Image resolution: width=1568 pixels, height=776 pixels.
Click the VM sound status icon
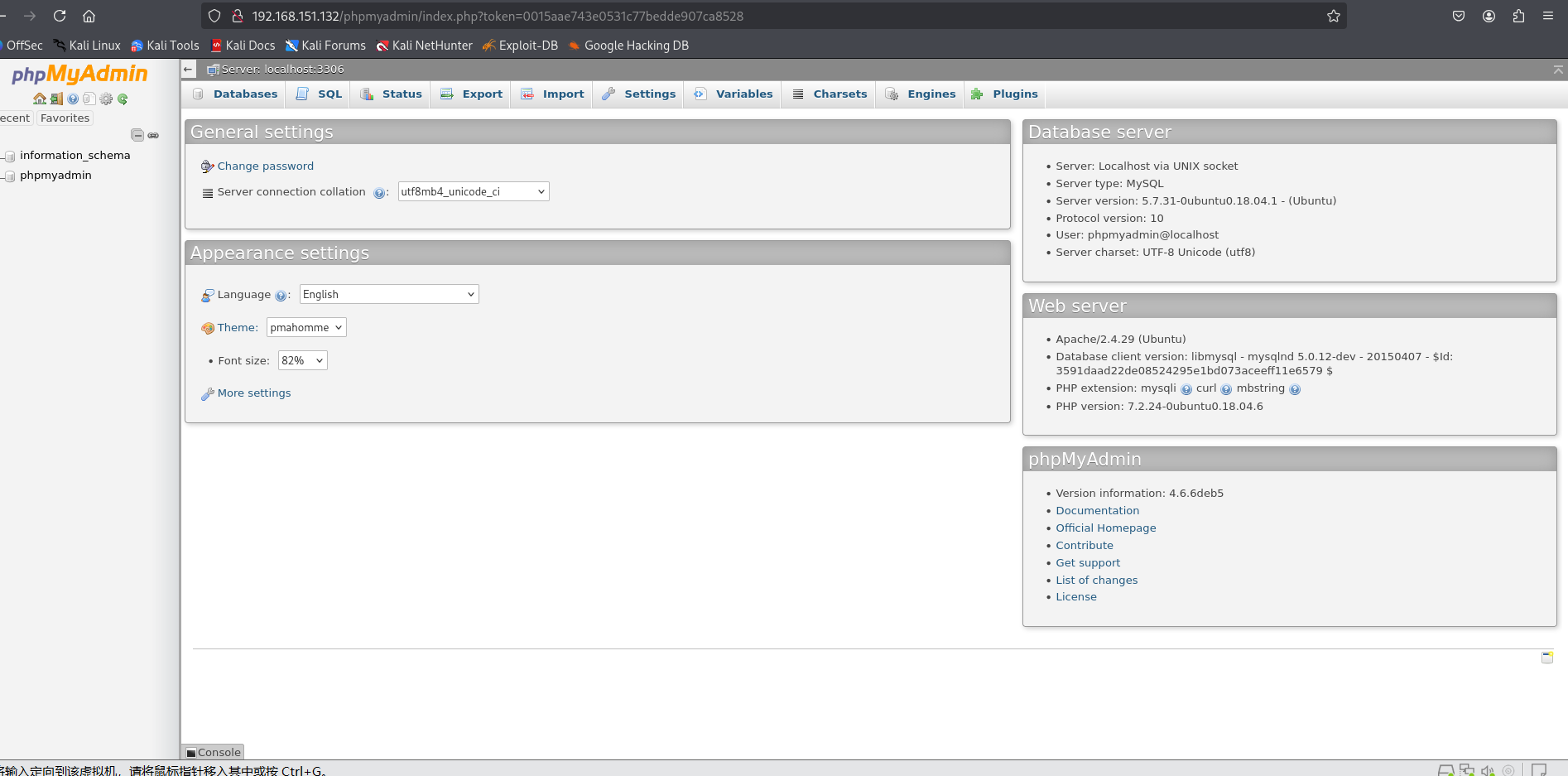pos(1488,770)
